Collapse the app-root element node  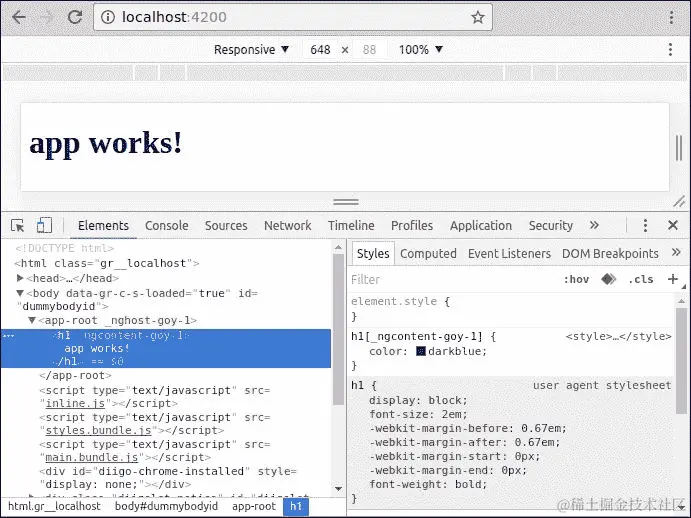[32, 320]
